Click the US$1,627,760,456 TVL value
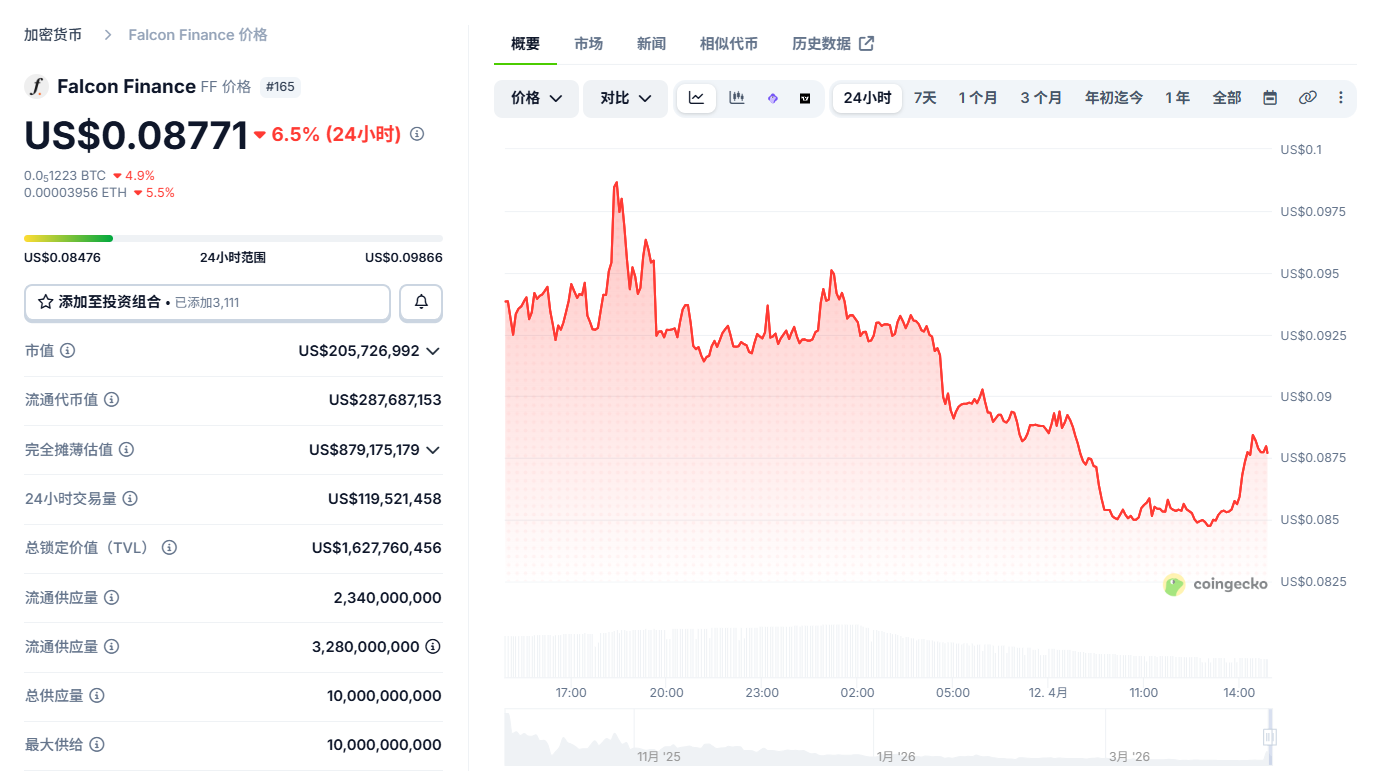Screen dimensions: 1379x771 pos(377,548)
